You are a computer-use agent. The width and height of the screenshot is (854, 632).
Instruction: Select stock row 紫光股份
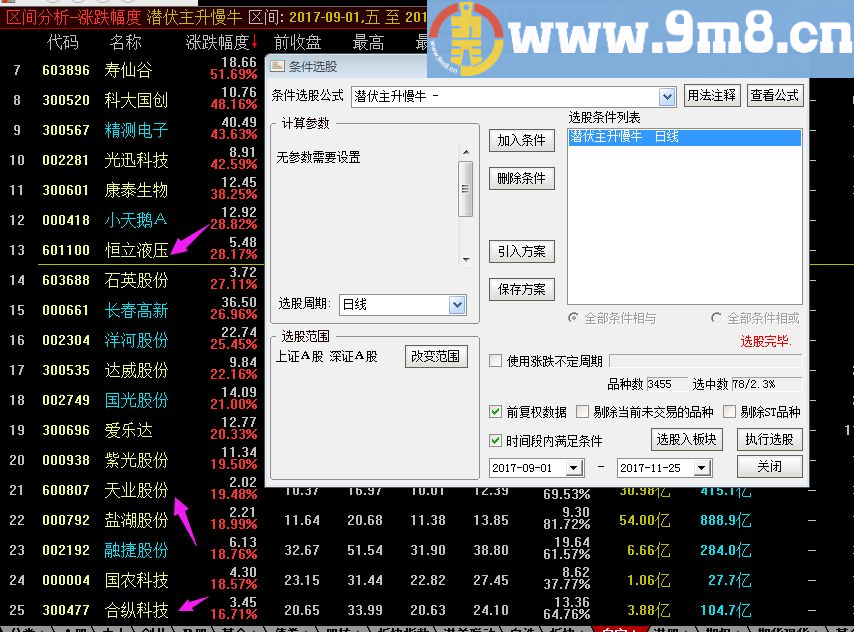[x=136, y=460]
